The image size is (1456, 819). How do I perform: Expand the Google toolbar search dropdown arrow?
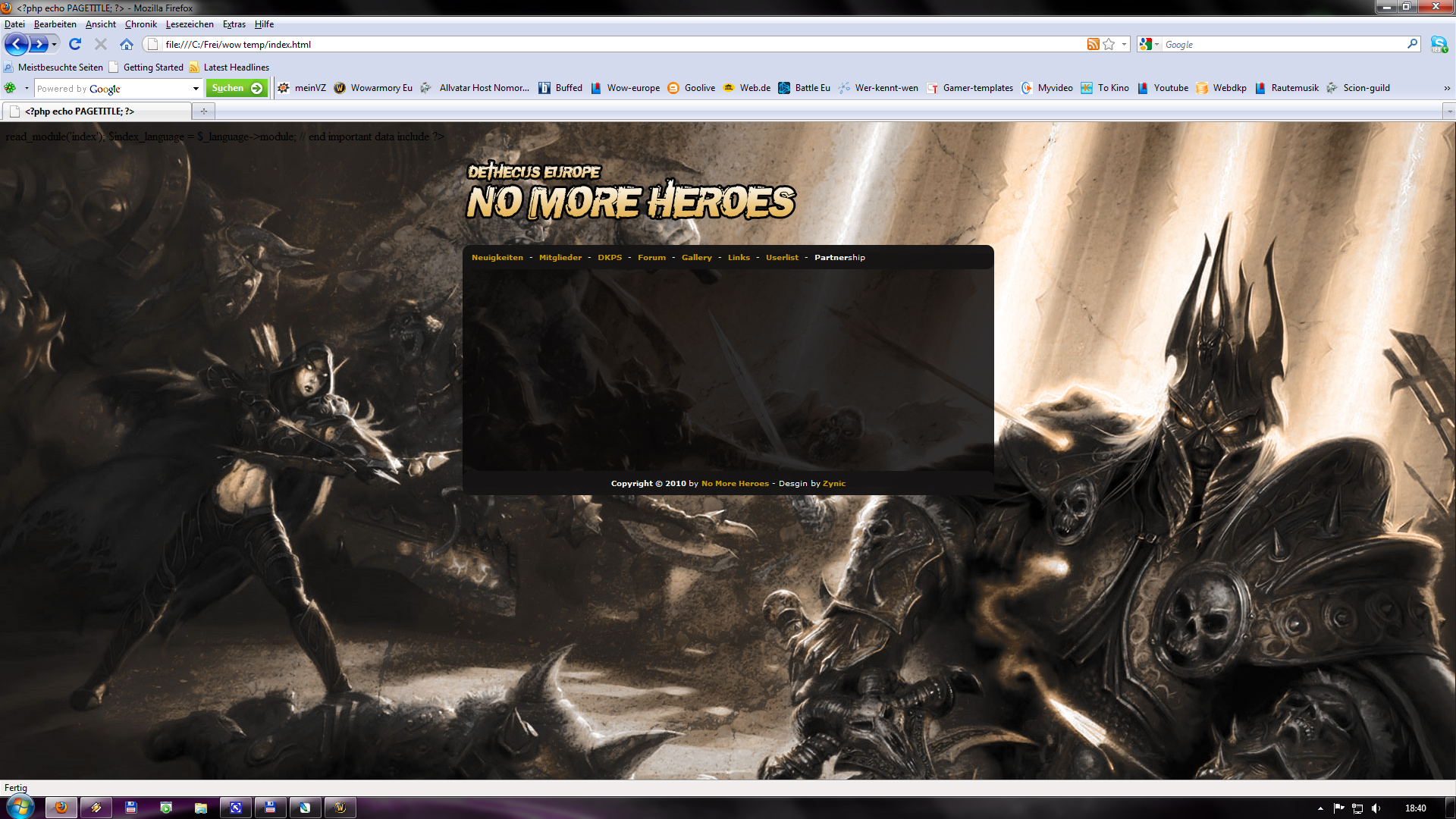(x=196, y=89)
